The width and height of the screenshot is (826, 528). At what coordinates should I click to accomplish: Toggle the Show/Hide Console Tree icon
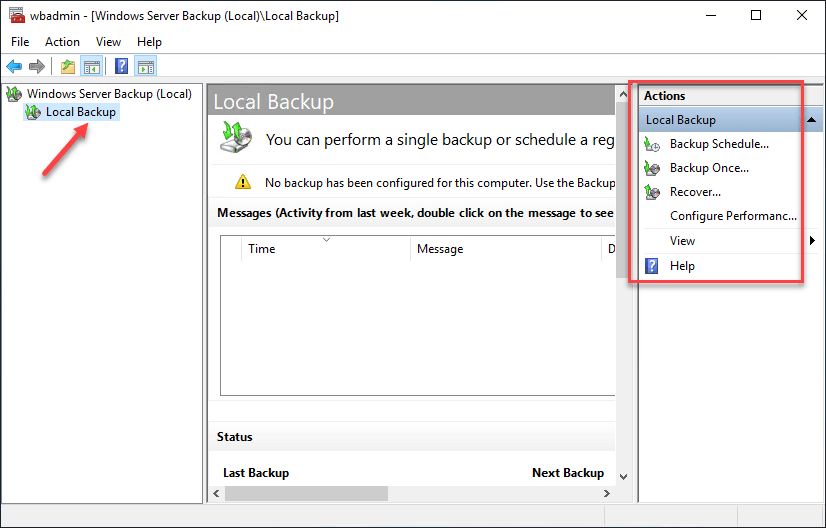(x=92, y=66)
